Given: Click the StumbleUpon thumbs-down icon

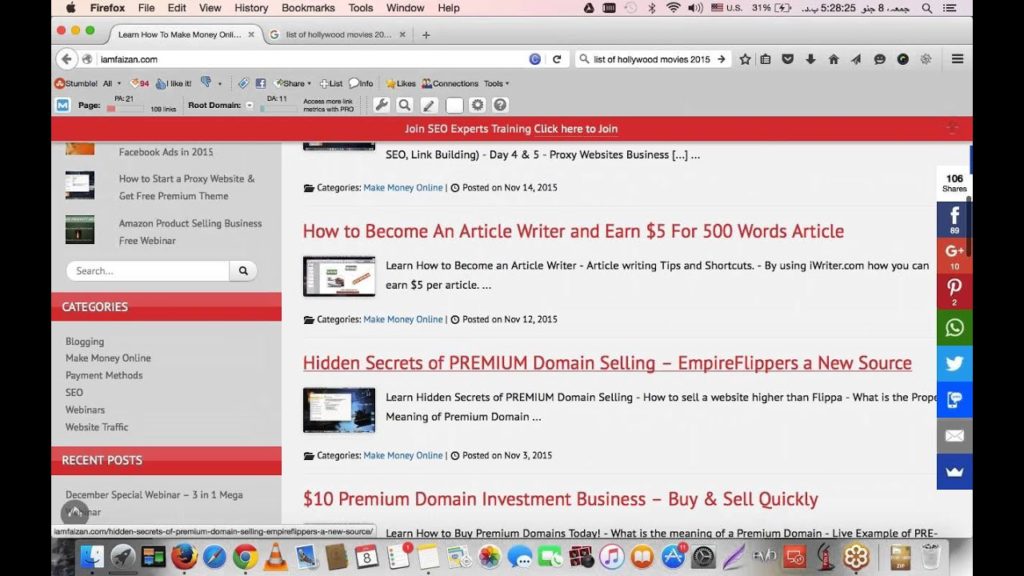Looking at the screenshot, I should [x=206, y=83].
